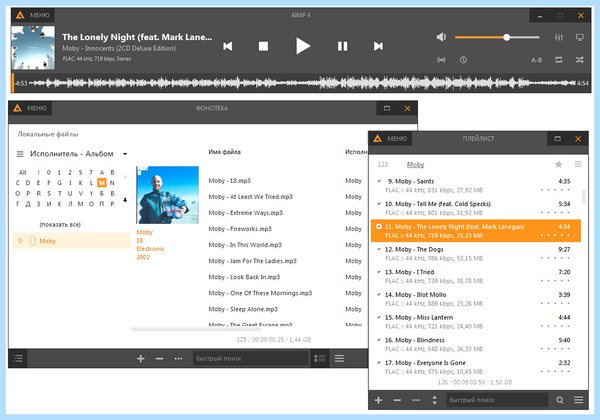Select highlighted letter M in alphabet filter

click(101, 183)
